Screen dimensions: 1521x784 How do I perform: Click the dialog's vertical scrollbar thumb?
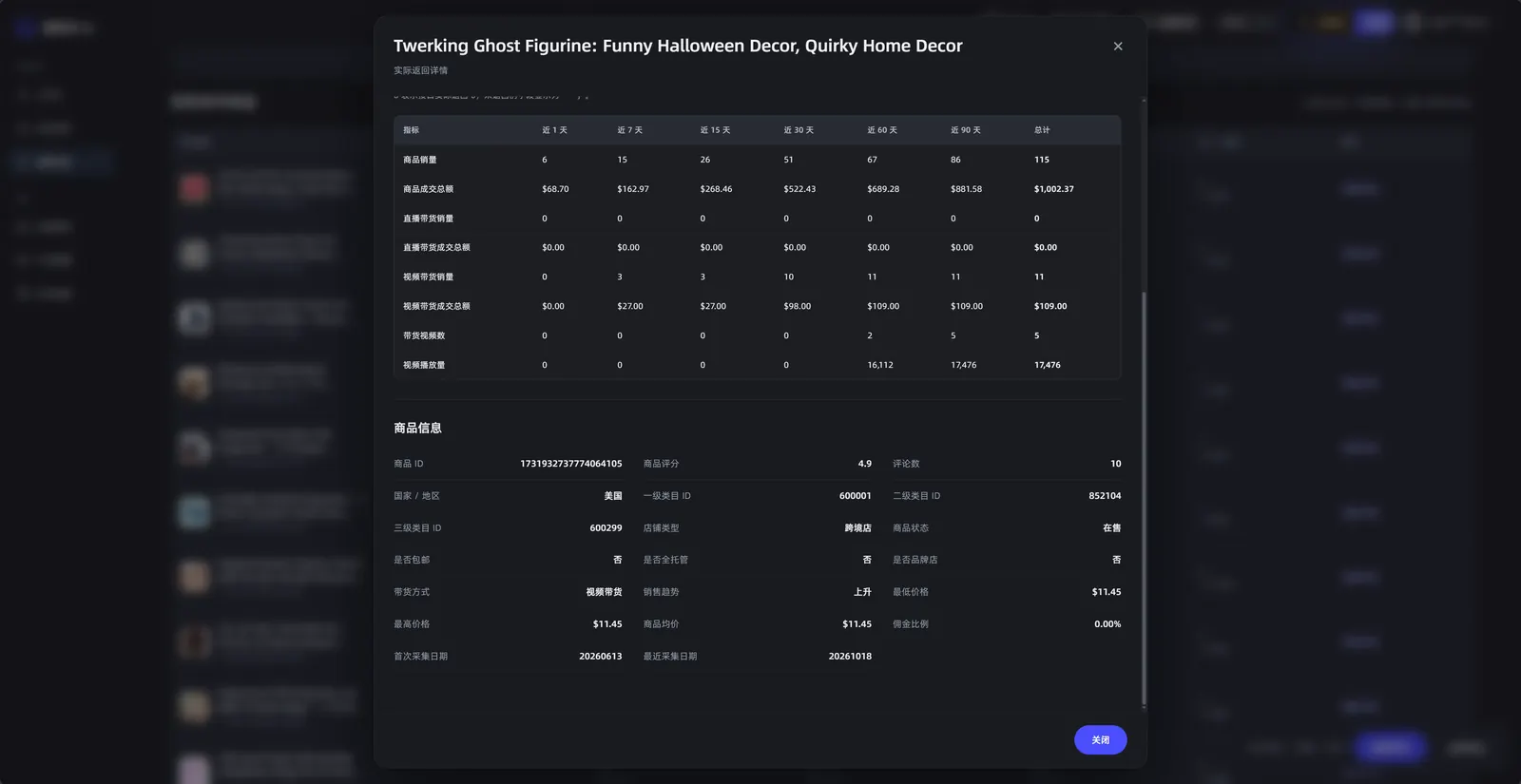click(1144, 500)
